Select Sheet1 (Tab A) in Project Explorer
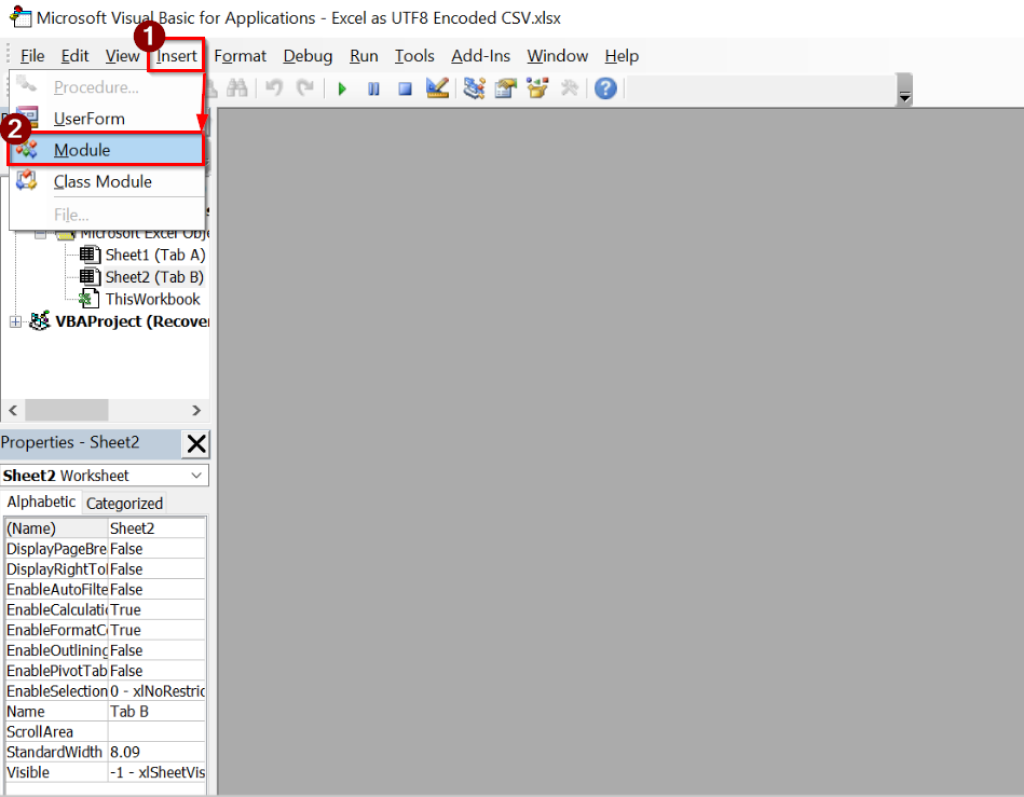 click(x=154, y=254)
